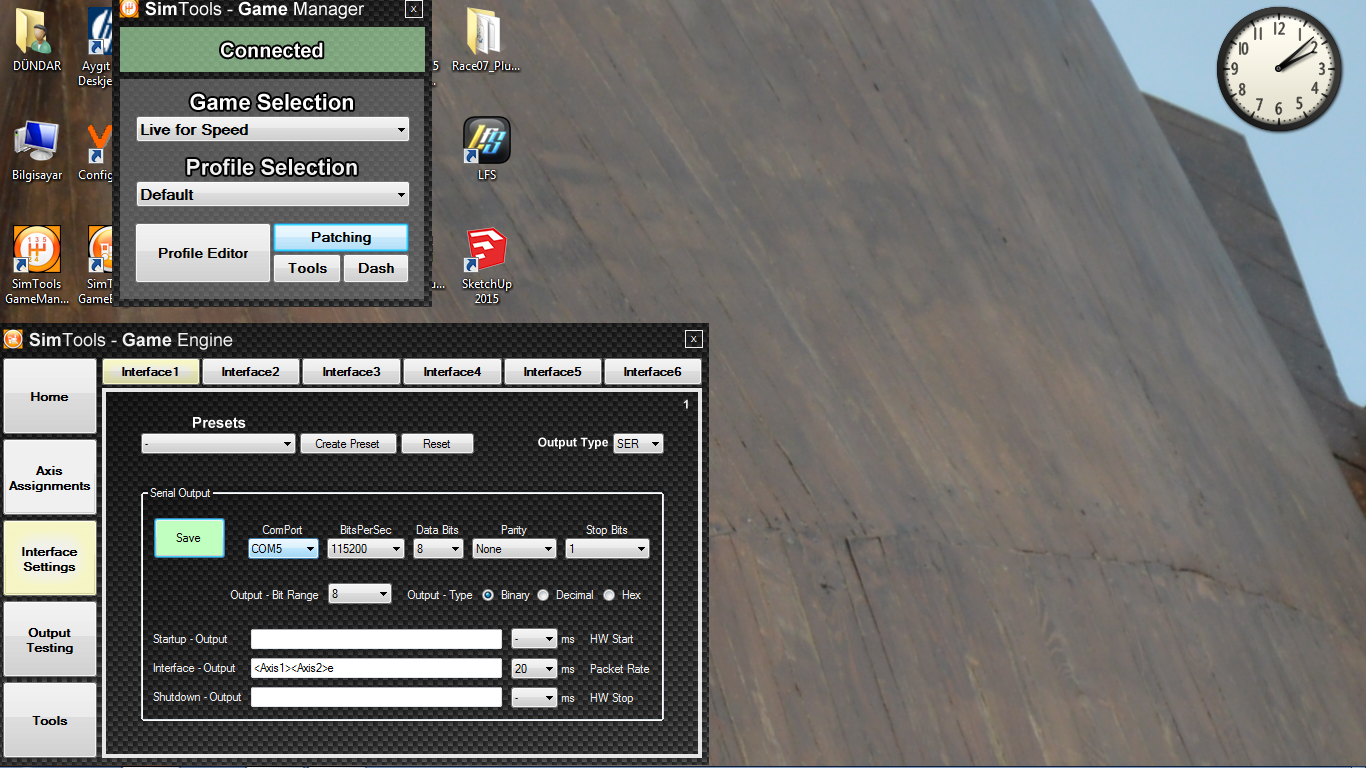The height and width of the screenshot is (768, 1366).
Task: Open the Profile Selection dropdown
Action: (x=273, y=194)
